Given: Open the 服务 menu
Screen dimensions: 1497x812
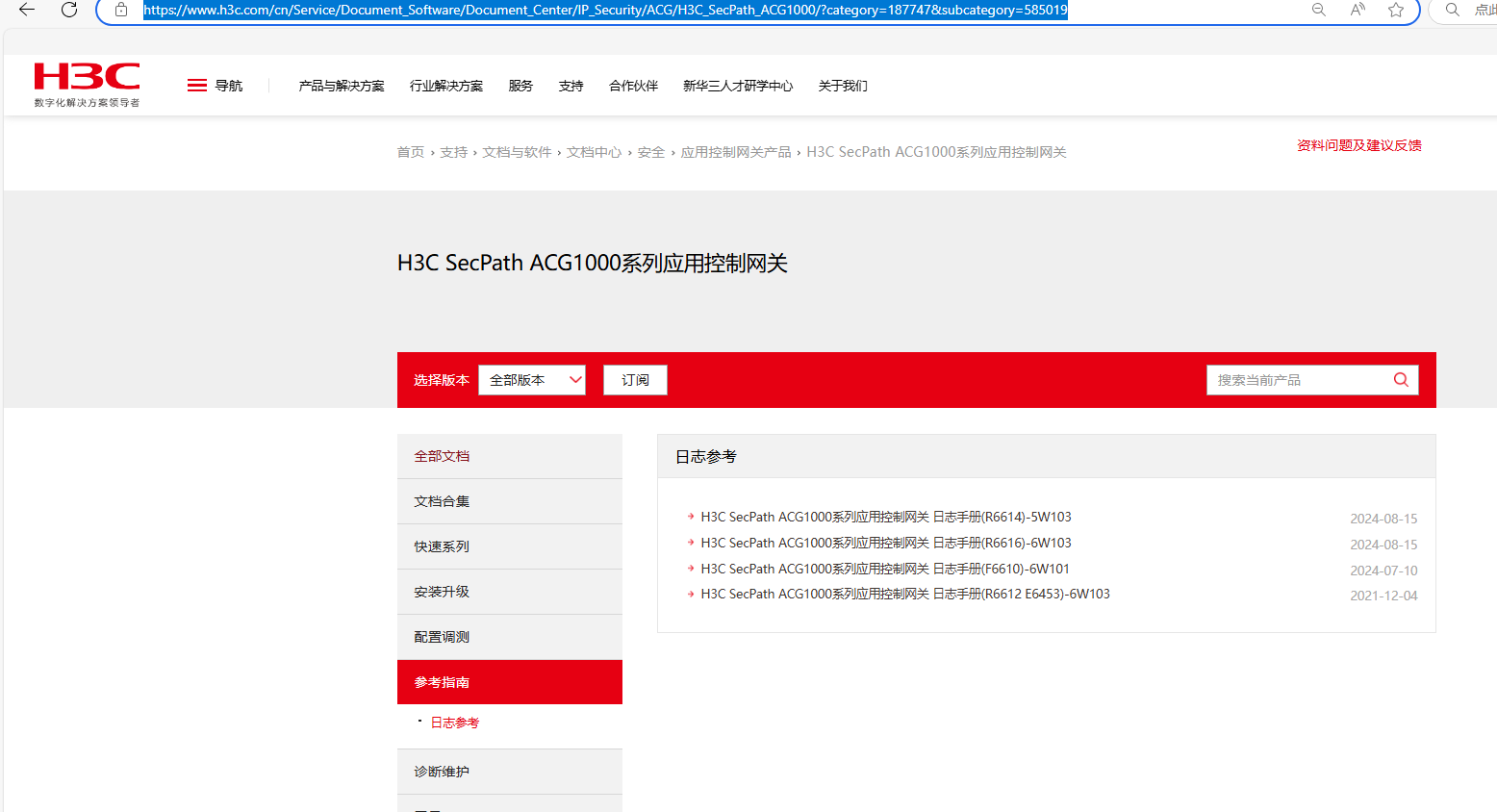Looking at the screenshot, I should click(x=520, y=86).
